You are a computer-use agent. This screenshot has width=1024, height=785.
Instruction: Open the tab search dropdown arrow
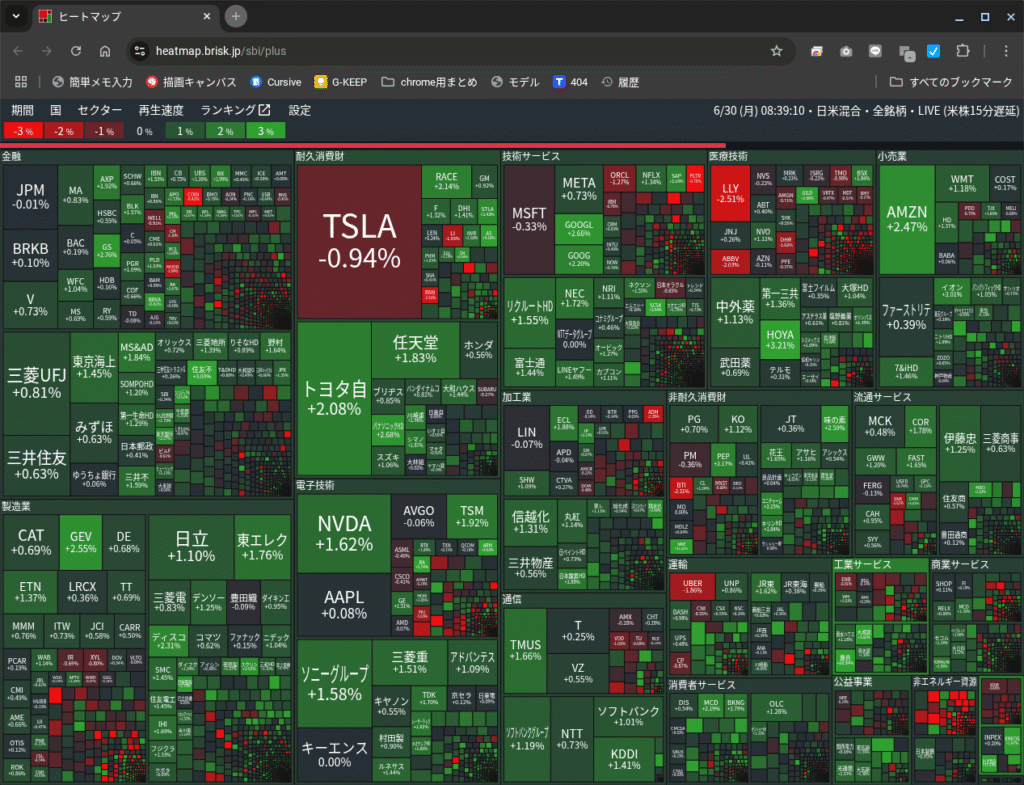16,16
